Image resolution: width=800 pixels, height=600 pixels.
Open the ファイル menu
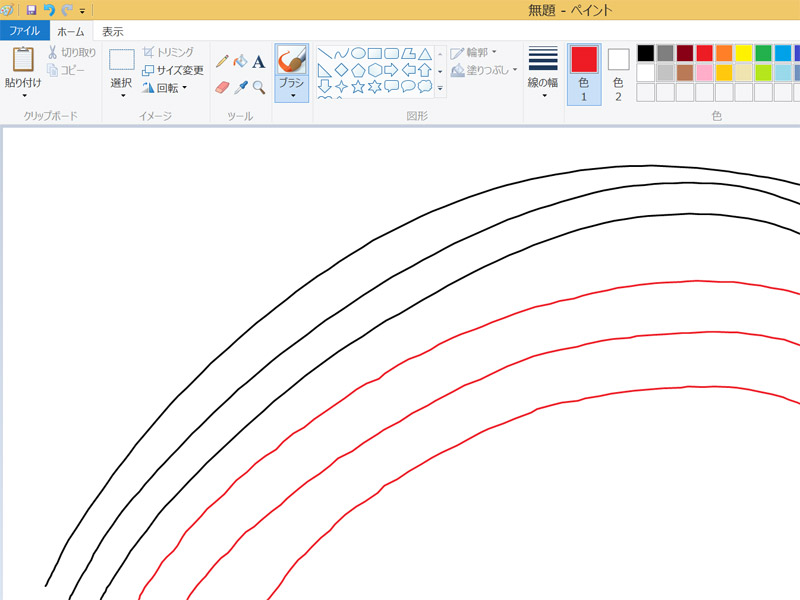pos(24,31)
